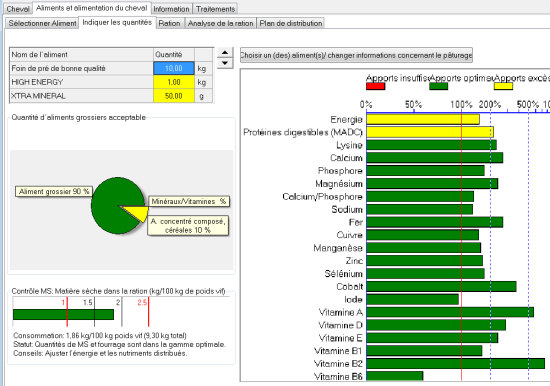550x386 pixels.
Task: Click the down arrow beside food table
Action: click(x=225, y=63)
